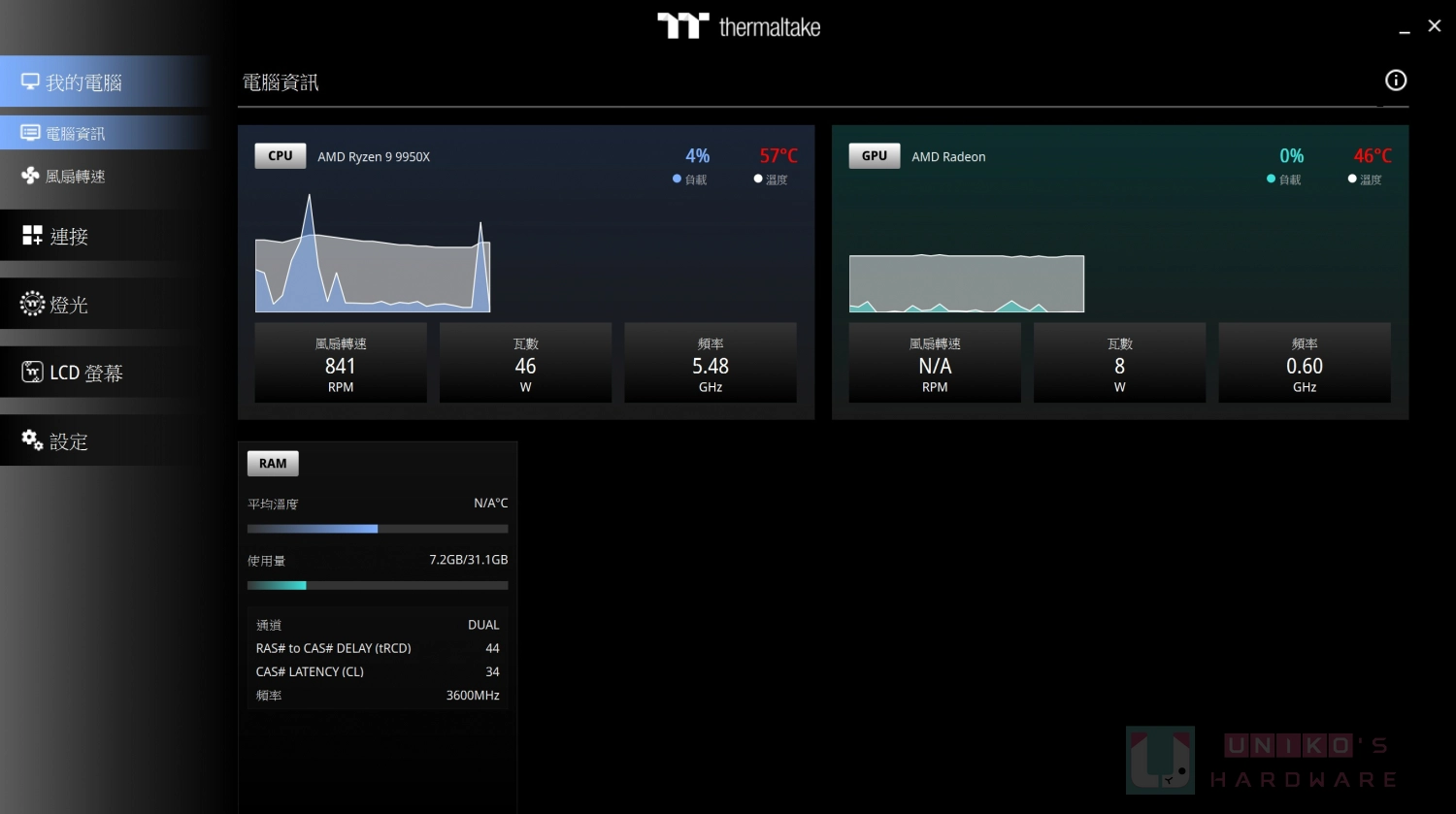Click the 電腦資訊 submenu icon

(x=30, y=133)
